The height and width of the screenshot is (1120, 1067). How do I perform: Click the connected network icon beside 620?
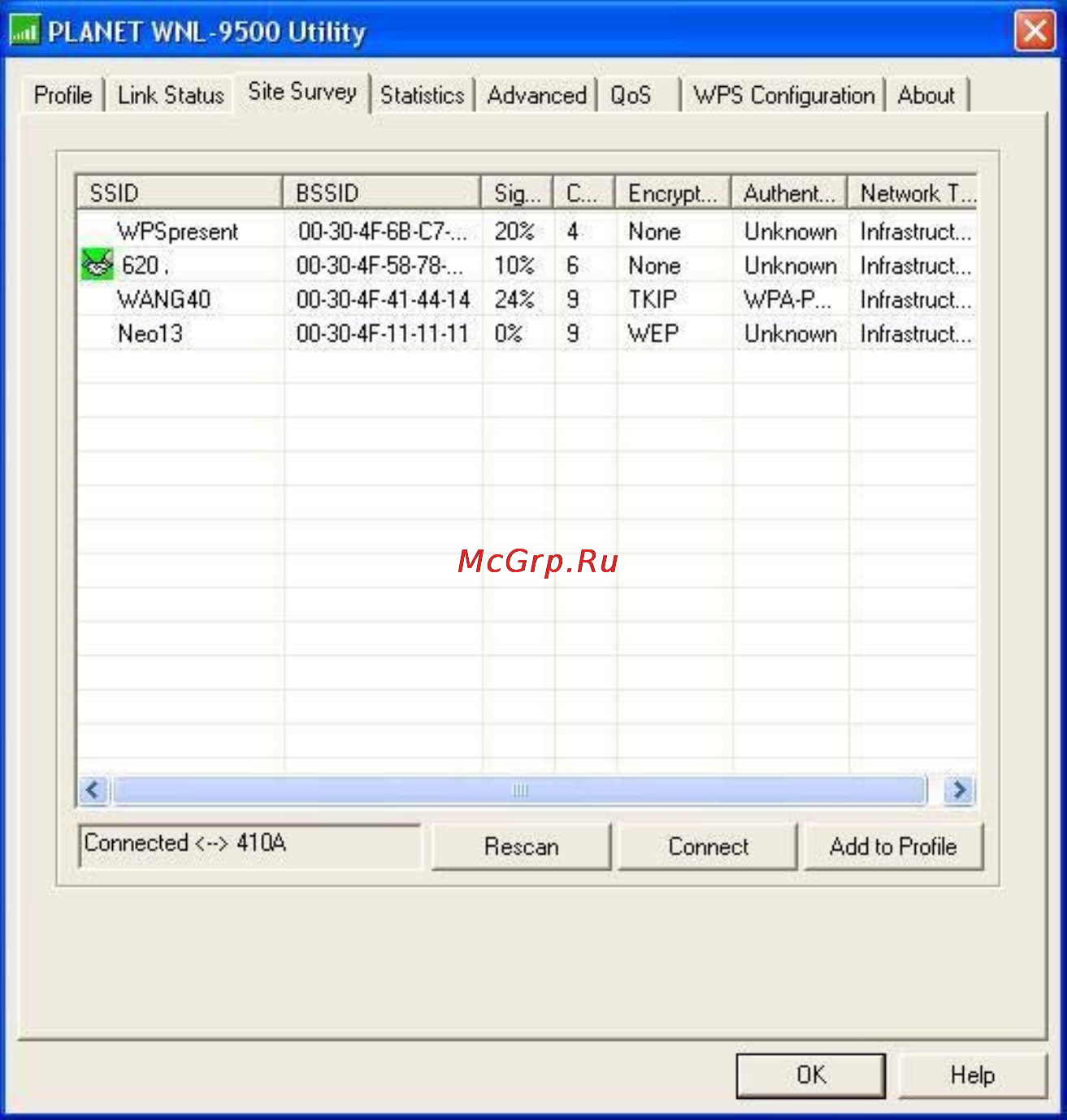[98, 265]
